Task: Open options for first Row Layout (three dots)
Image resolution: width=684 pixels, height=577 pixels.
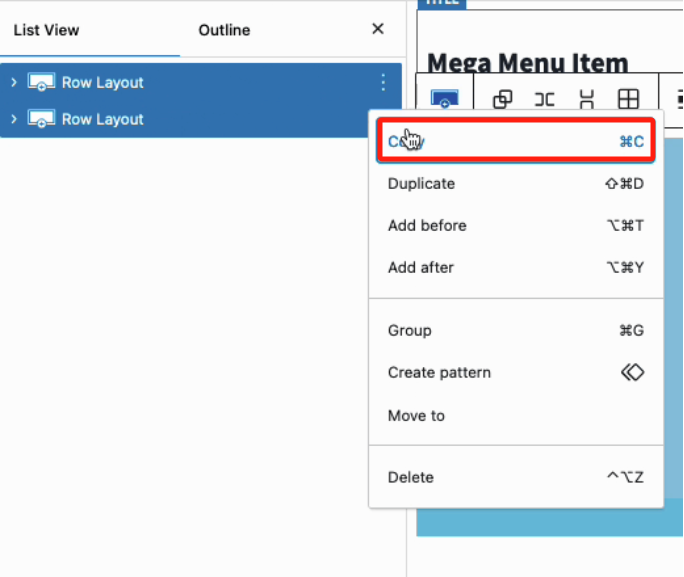Action: point(382,83)
